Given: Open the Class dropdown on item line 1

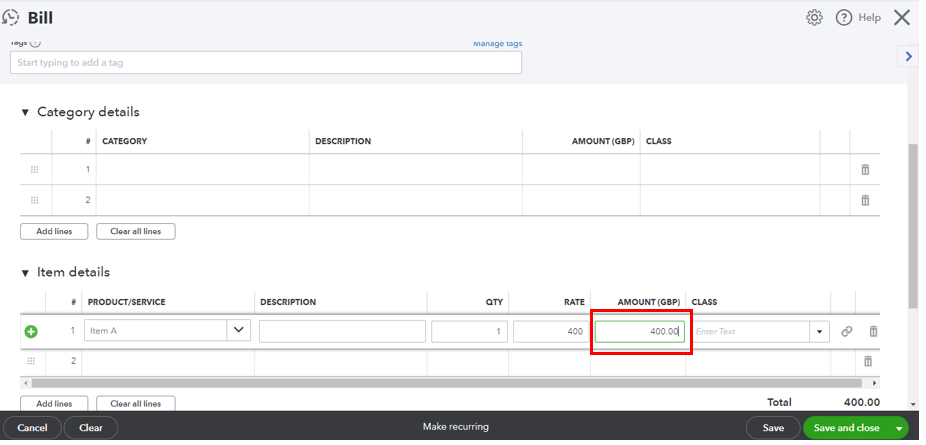Looking at the screenshot, I should [x=821, y=332].
